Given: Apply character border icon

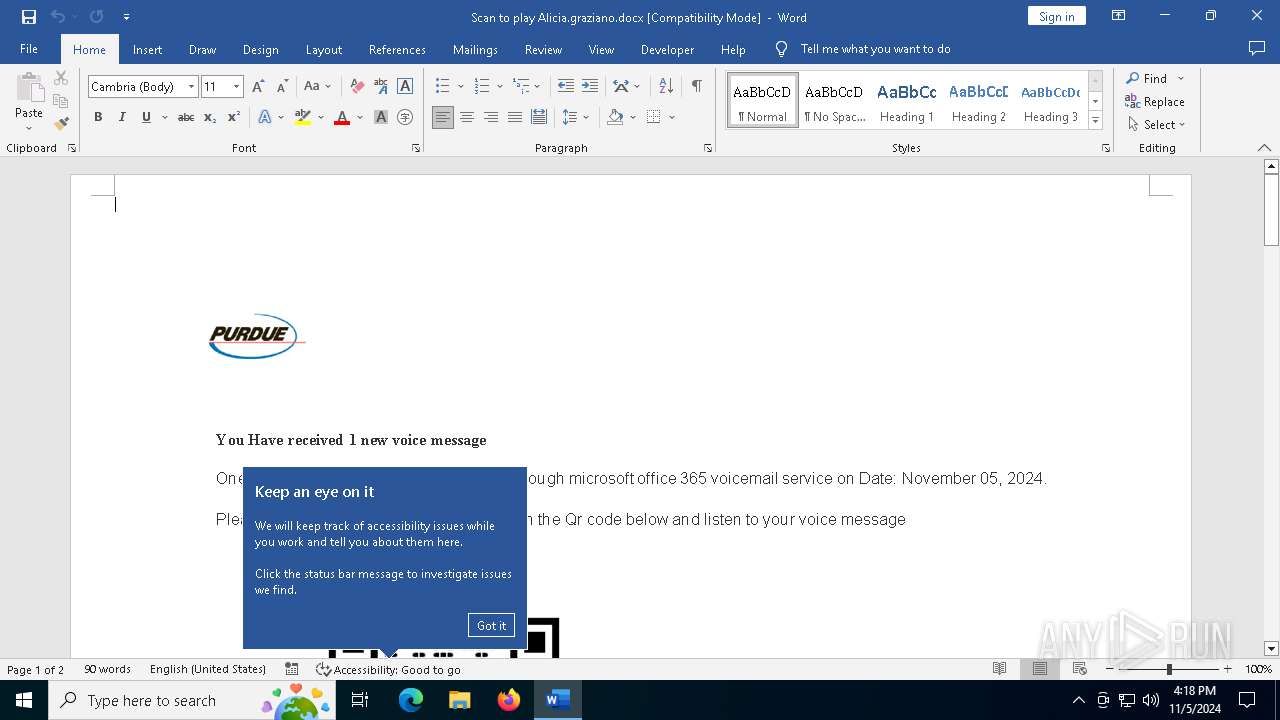Looking at the screenshot, I should point(405,87).
